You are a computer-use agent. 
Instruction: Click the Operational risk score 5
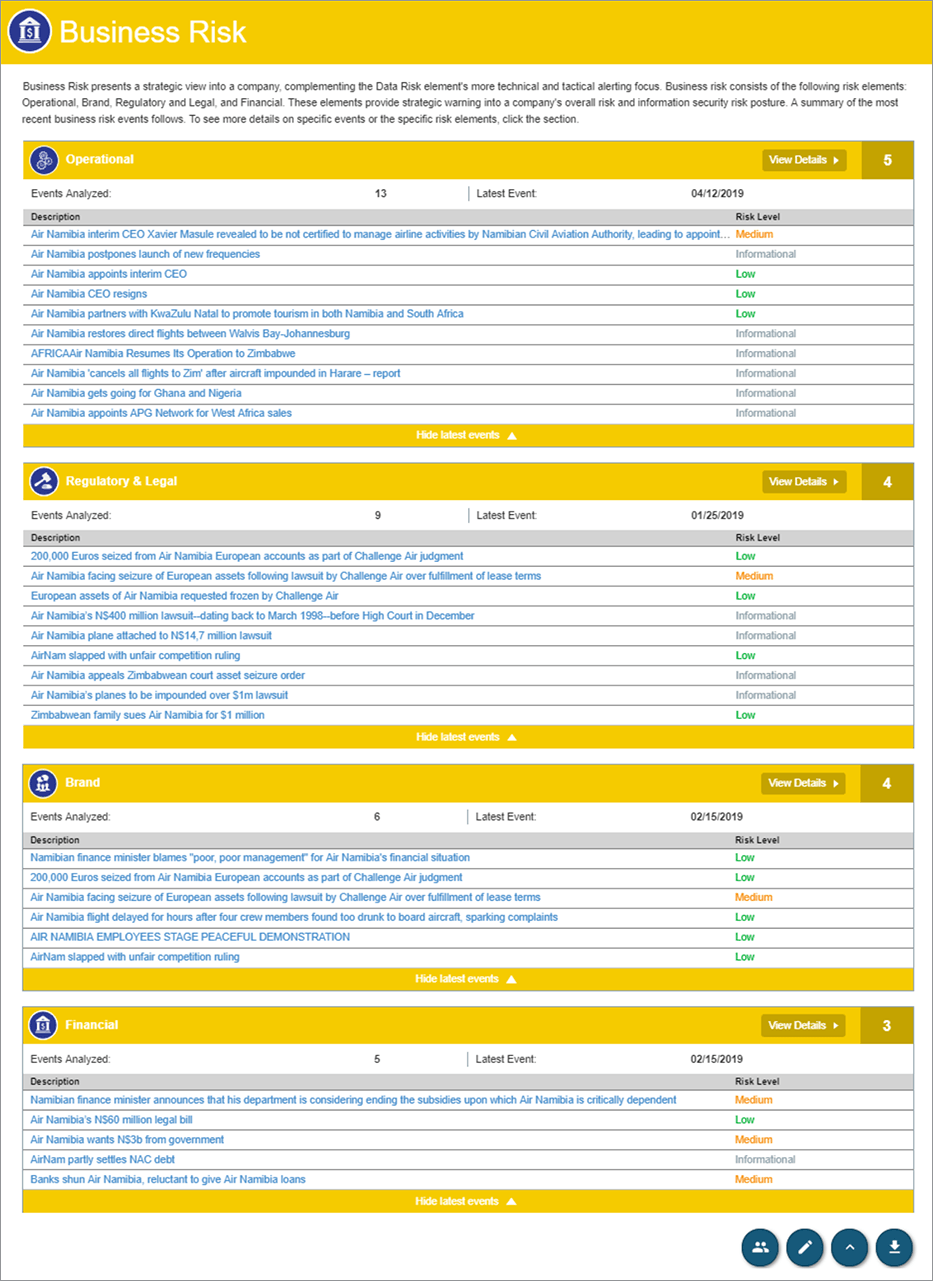coord(887,160)
